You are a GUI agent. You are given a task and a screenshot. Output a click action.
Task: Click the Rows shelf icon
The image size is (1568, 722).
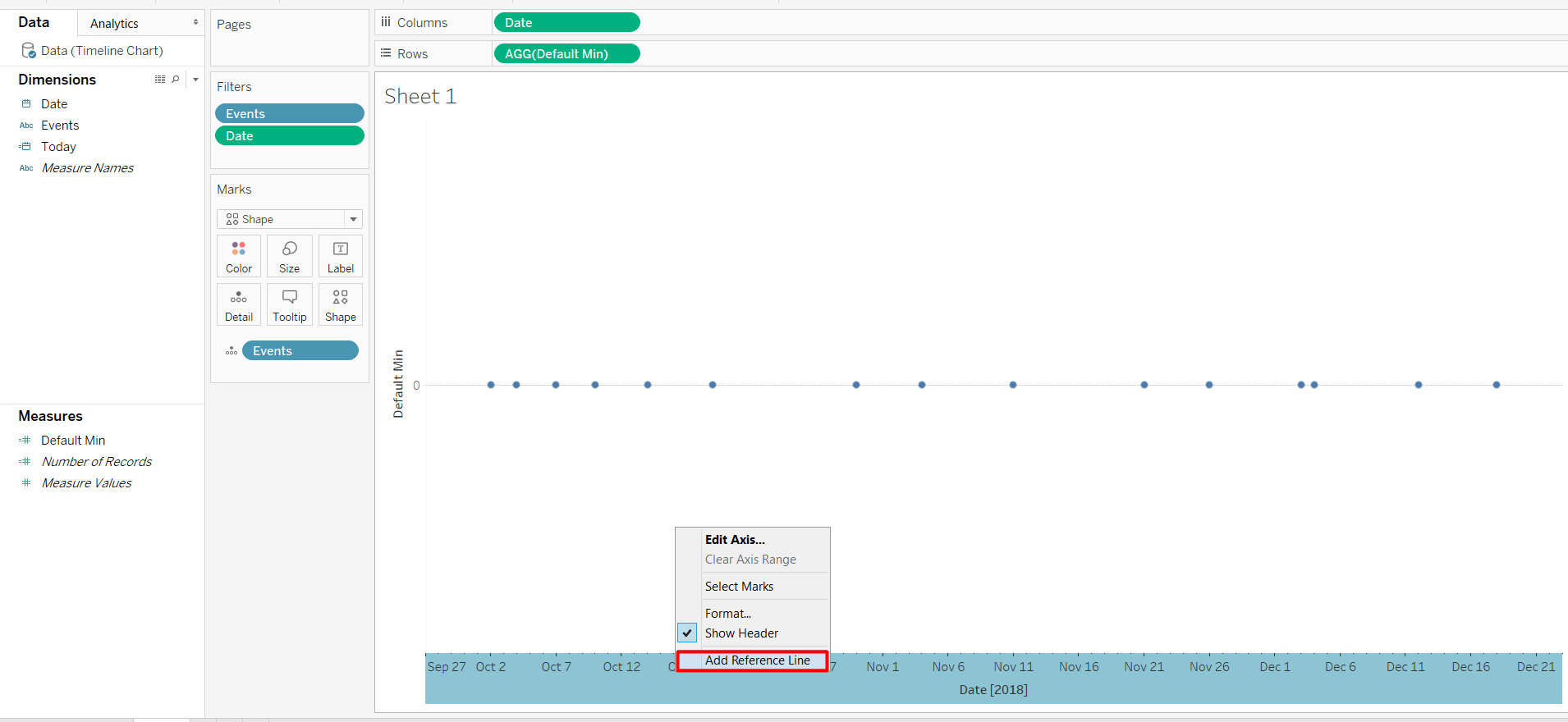[386, 53]
